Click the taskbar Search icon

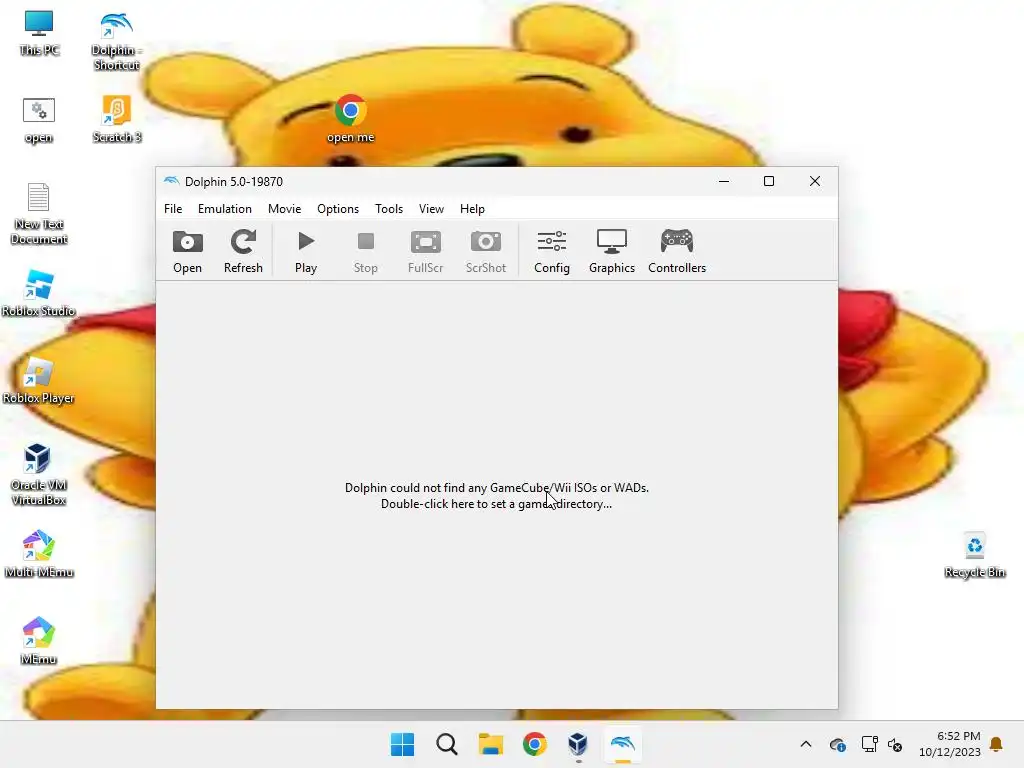click(447, 744)
